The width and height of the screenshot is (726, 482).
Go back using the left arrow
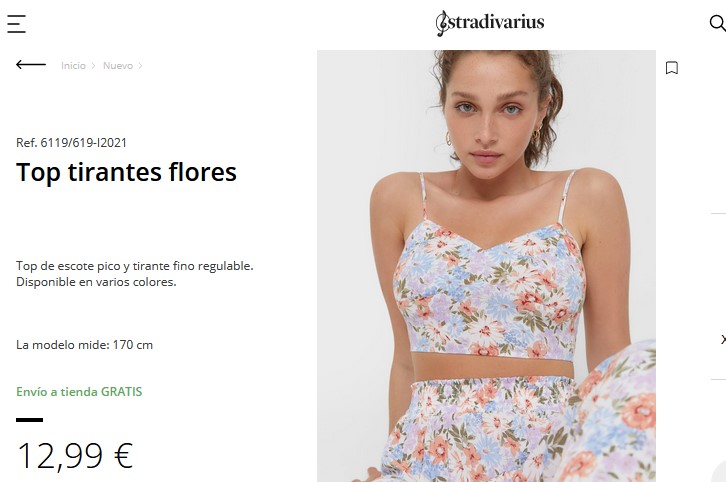31,65
